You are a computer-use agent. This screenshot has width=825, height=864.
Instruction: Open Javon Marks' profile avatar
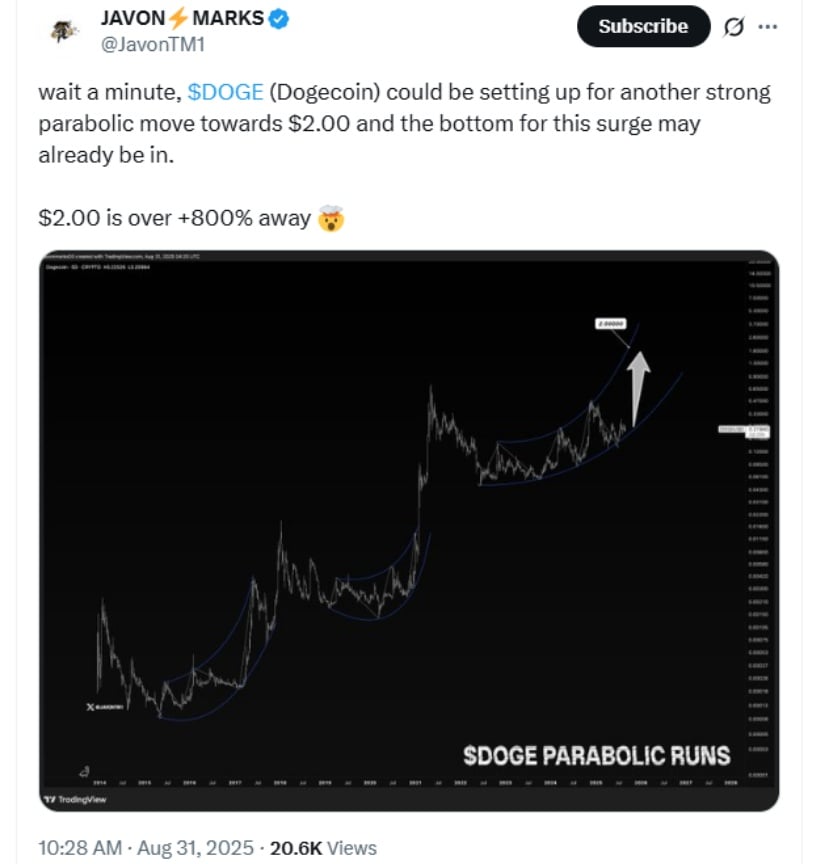point(64,31)
